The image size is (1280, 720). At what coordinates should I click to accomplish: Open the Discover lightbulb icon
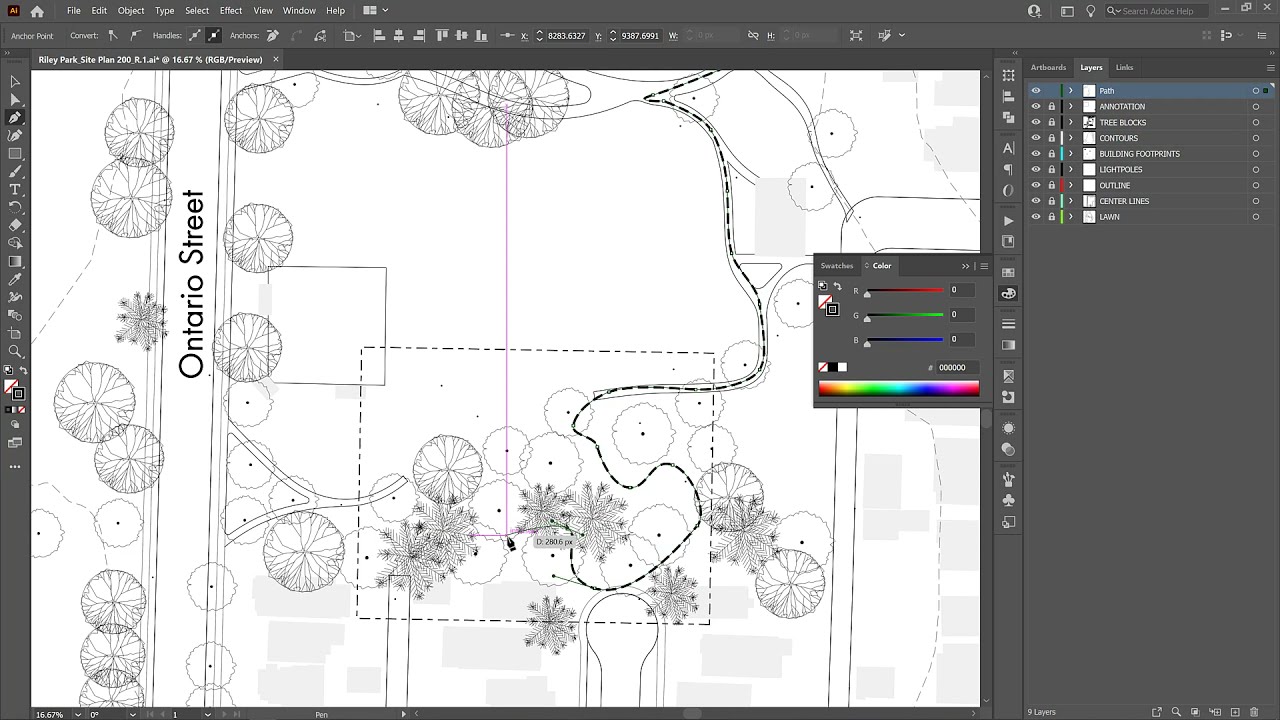[x=1091, y=11]
